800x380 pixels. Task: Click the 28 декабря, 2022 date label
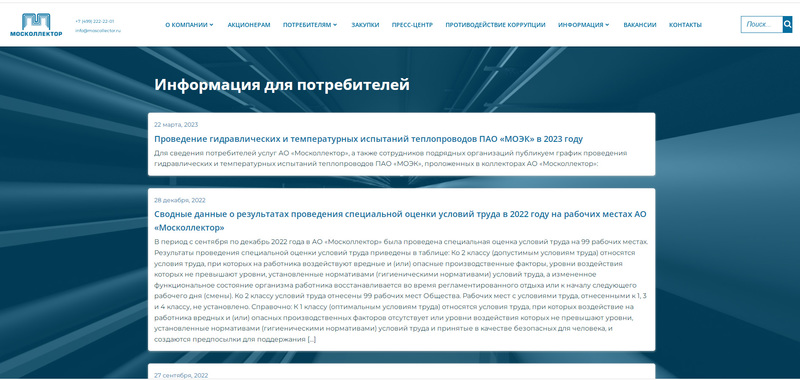pyautogui.click(x=180, y=200)
